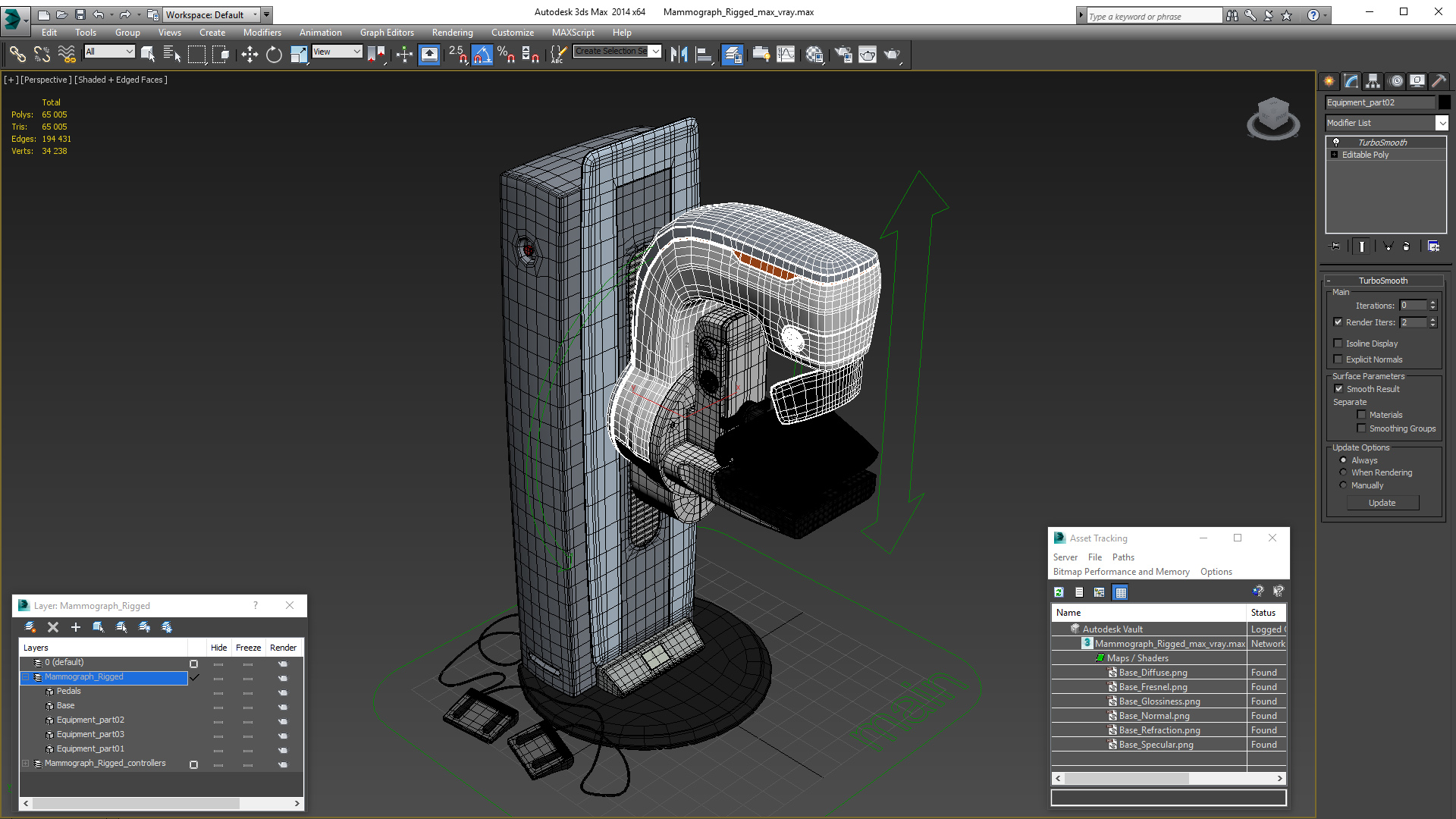Click Refresh icon in Asset Tracking

(1059, 592)
